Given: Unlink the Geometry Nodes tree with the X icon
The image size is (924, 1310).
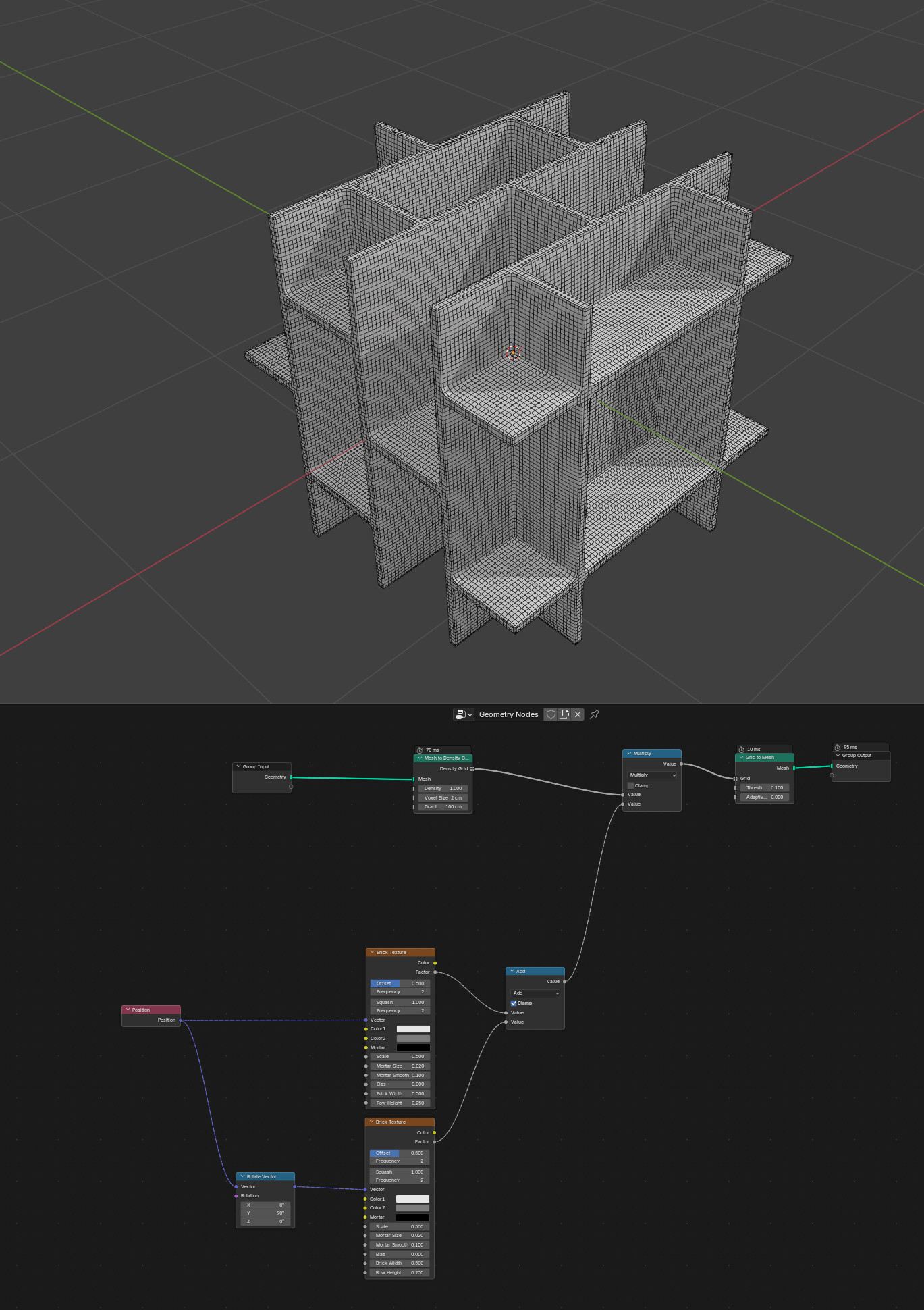Looking at the screenshot, I should [x=578, y=714].
